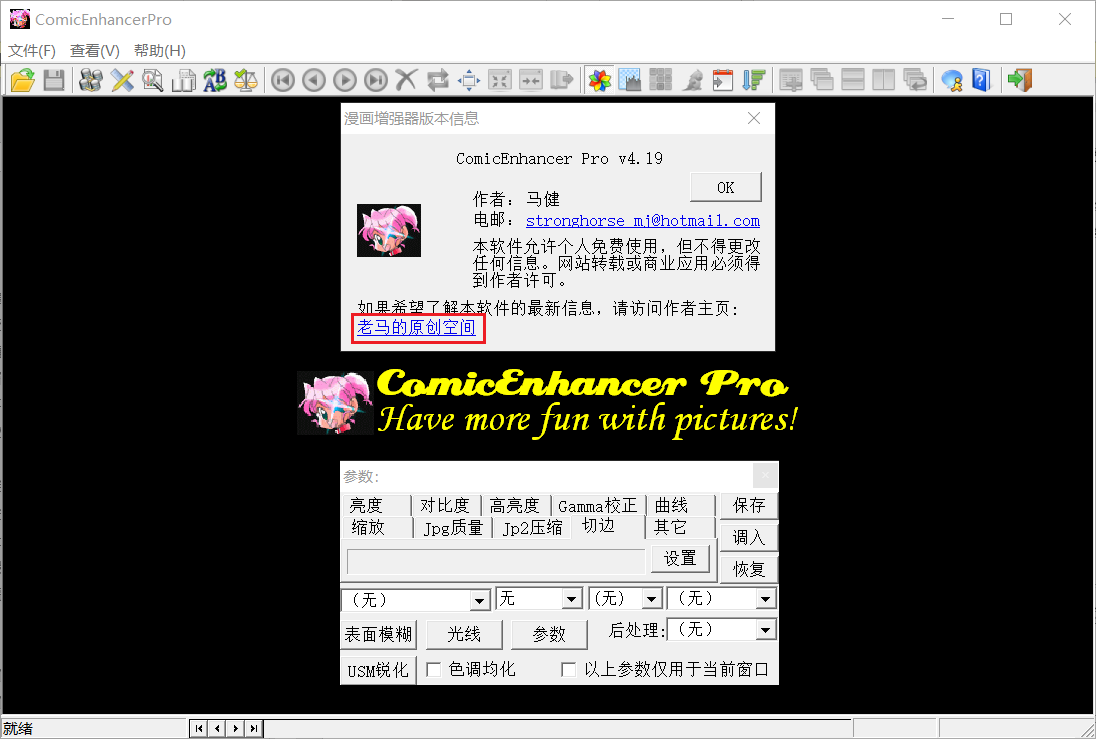Switch to the Jpg质量 tab
The width and height of the screenshot is (1096, 739).
(x=453, y=527)
